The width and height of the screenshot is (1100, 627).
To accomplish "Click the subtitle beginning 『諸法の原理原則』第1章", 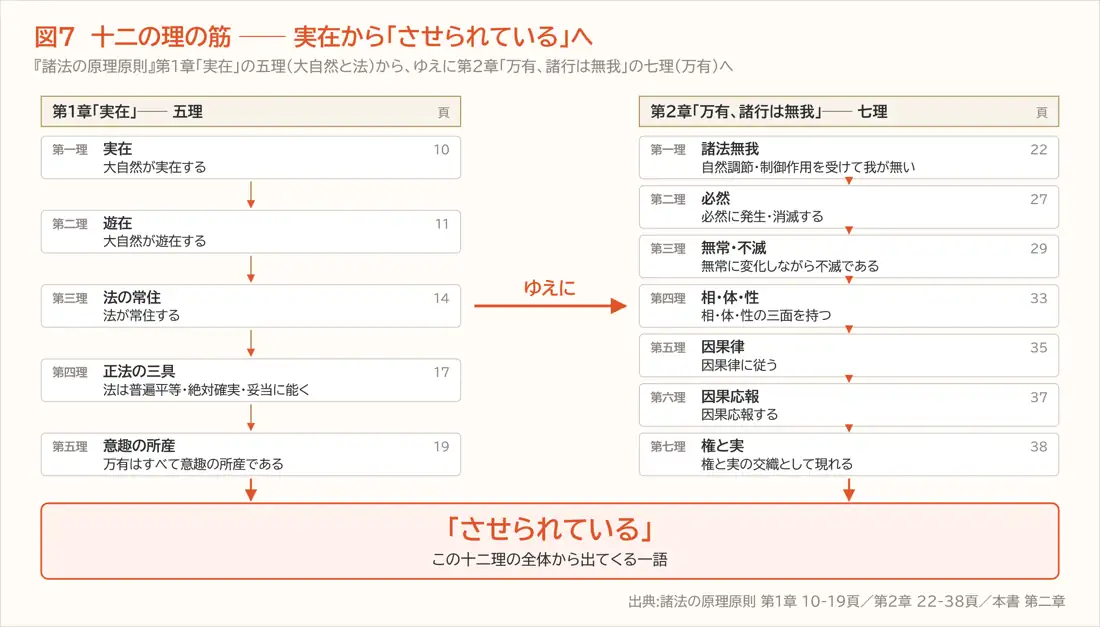I will pos(382,67).
